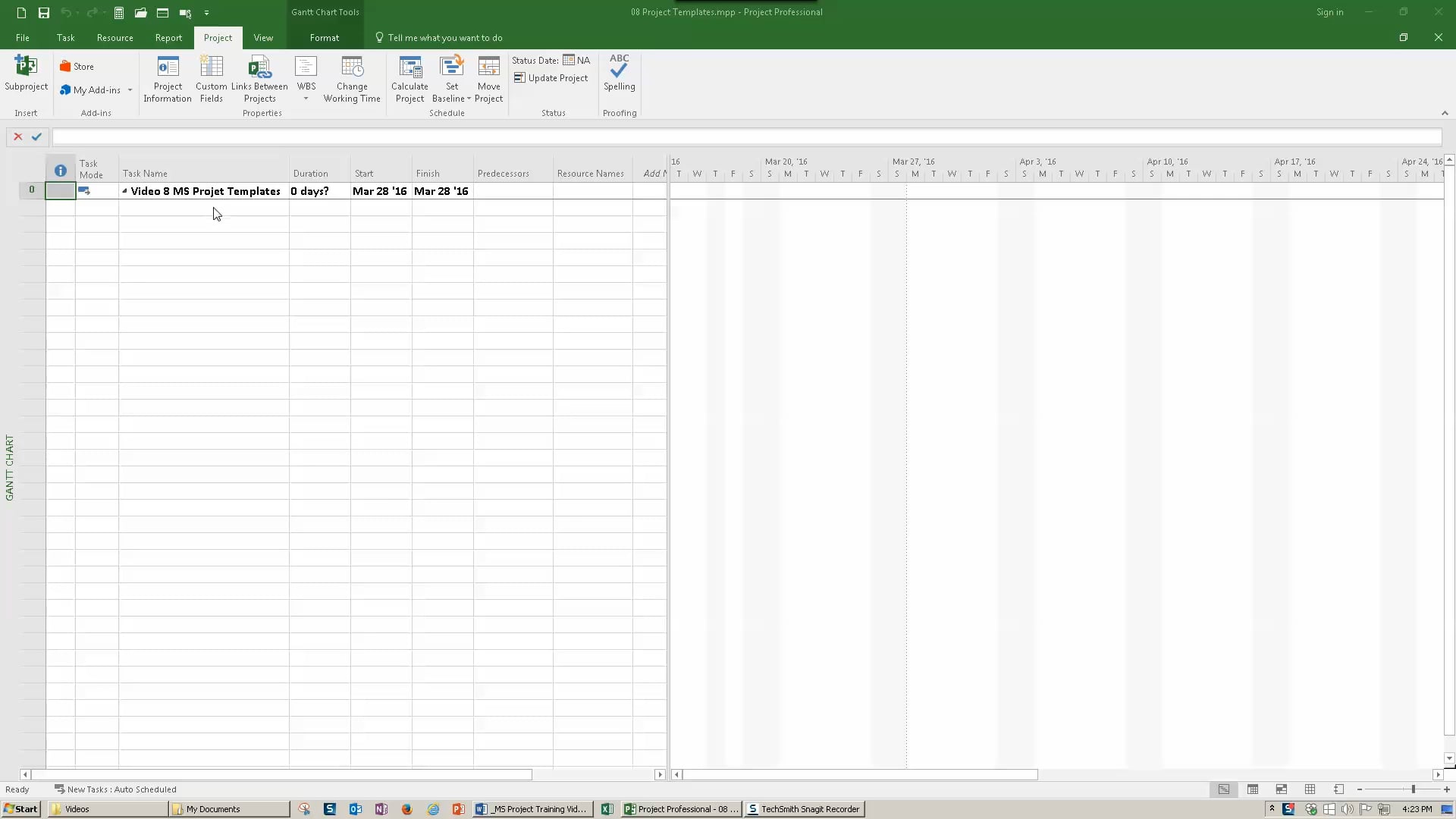1456x819 pixels.
Task: Create new blank project from quick access
Action: (x=21, y=12)
